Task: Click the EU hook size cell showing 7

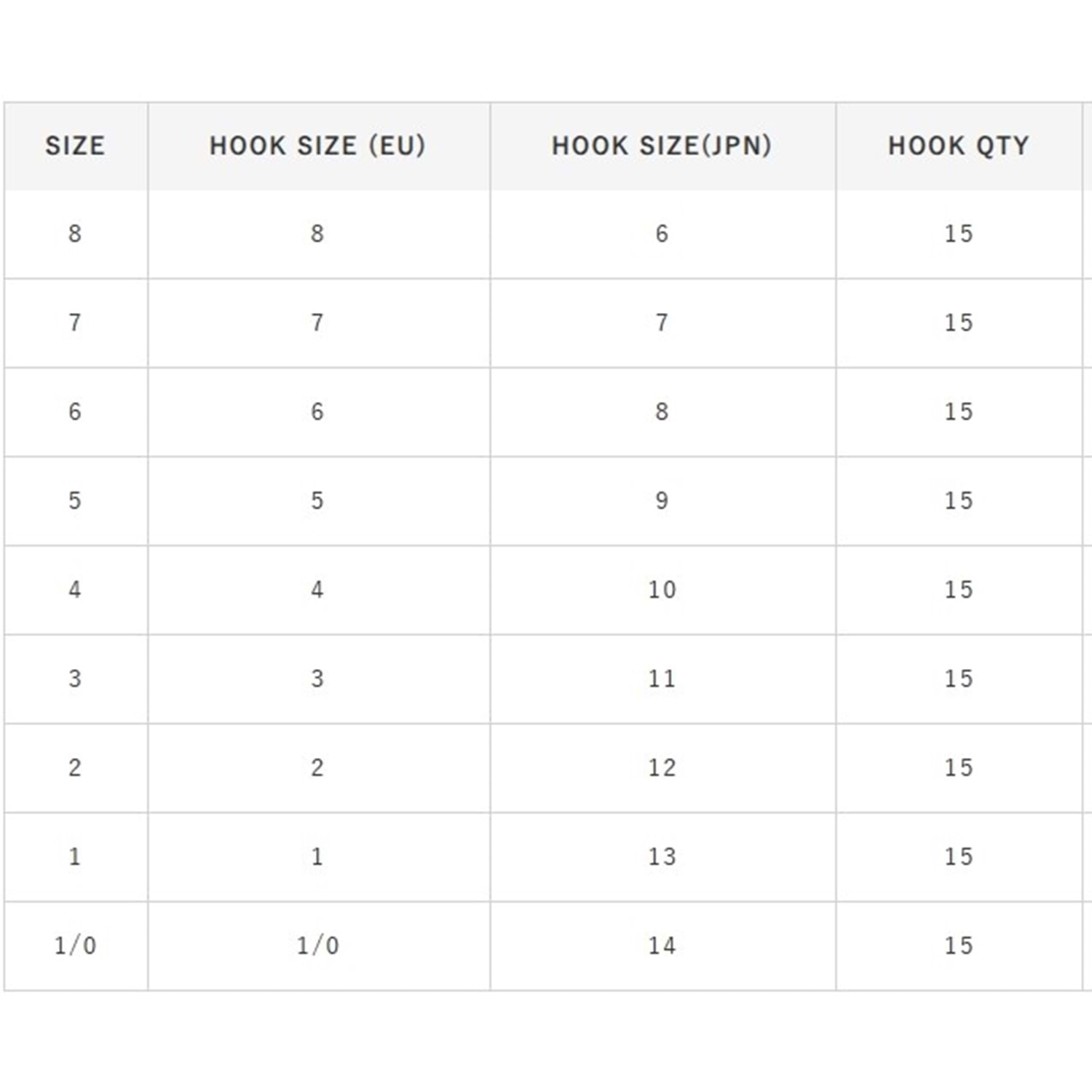Action: [x=317, y=323]
